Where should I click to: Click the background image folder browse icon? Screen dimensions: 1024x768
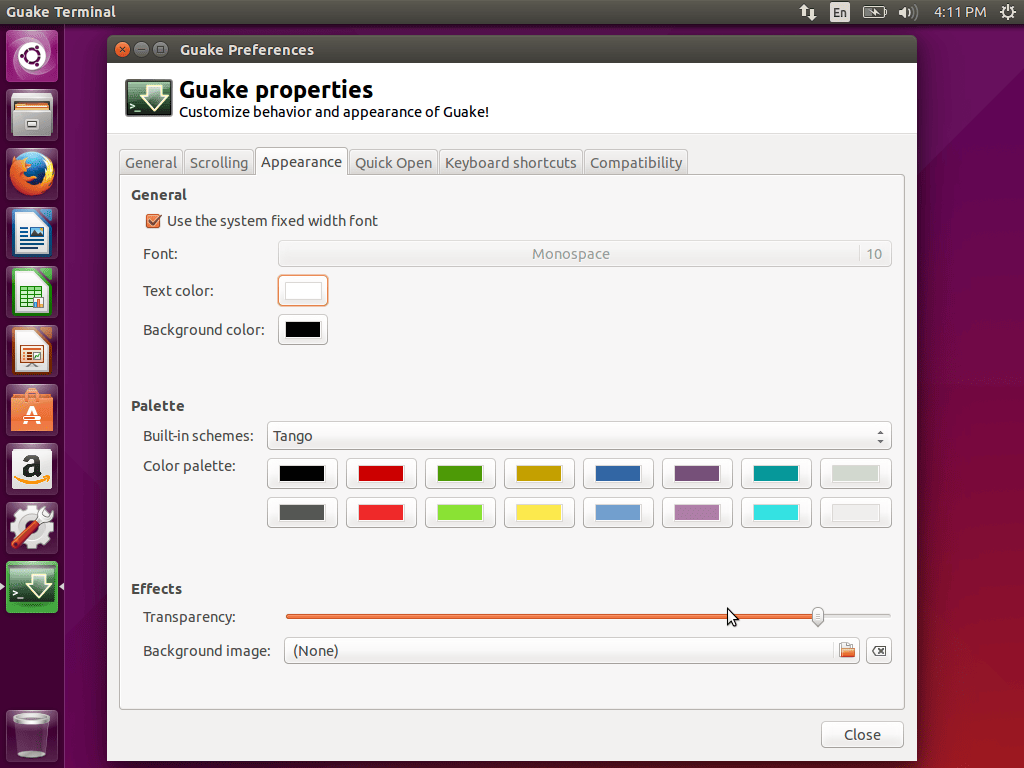pos(847,651)
